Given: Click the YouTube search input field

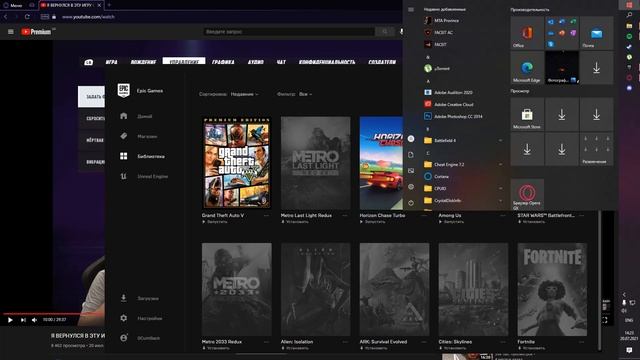Looking at the screenshot, I should coord(289,31).
